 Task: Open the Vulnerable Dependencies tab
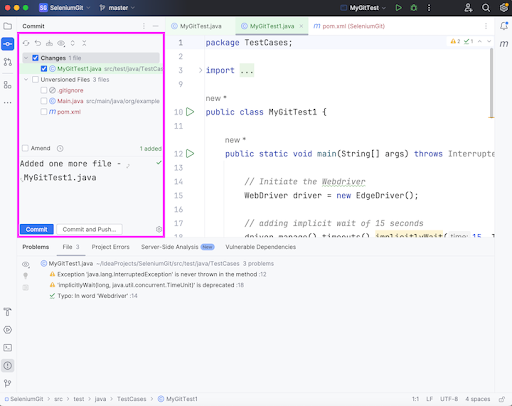[261, 247]
